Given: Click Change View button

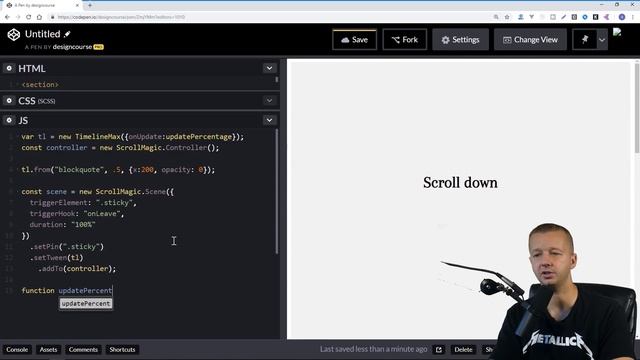Looking at the screenshot, I should [x=530, y=40].
